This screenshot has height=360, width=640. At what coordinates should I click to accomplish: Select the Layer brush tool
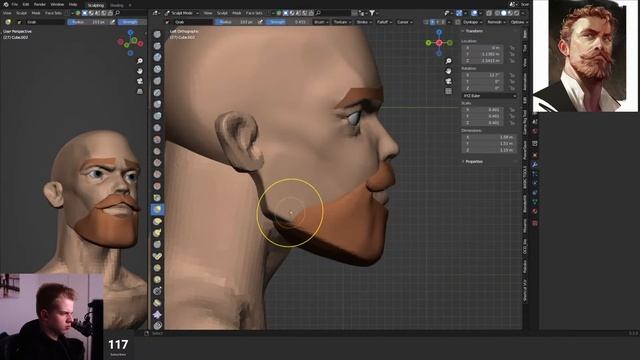[157, 93]
